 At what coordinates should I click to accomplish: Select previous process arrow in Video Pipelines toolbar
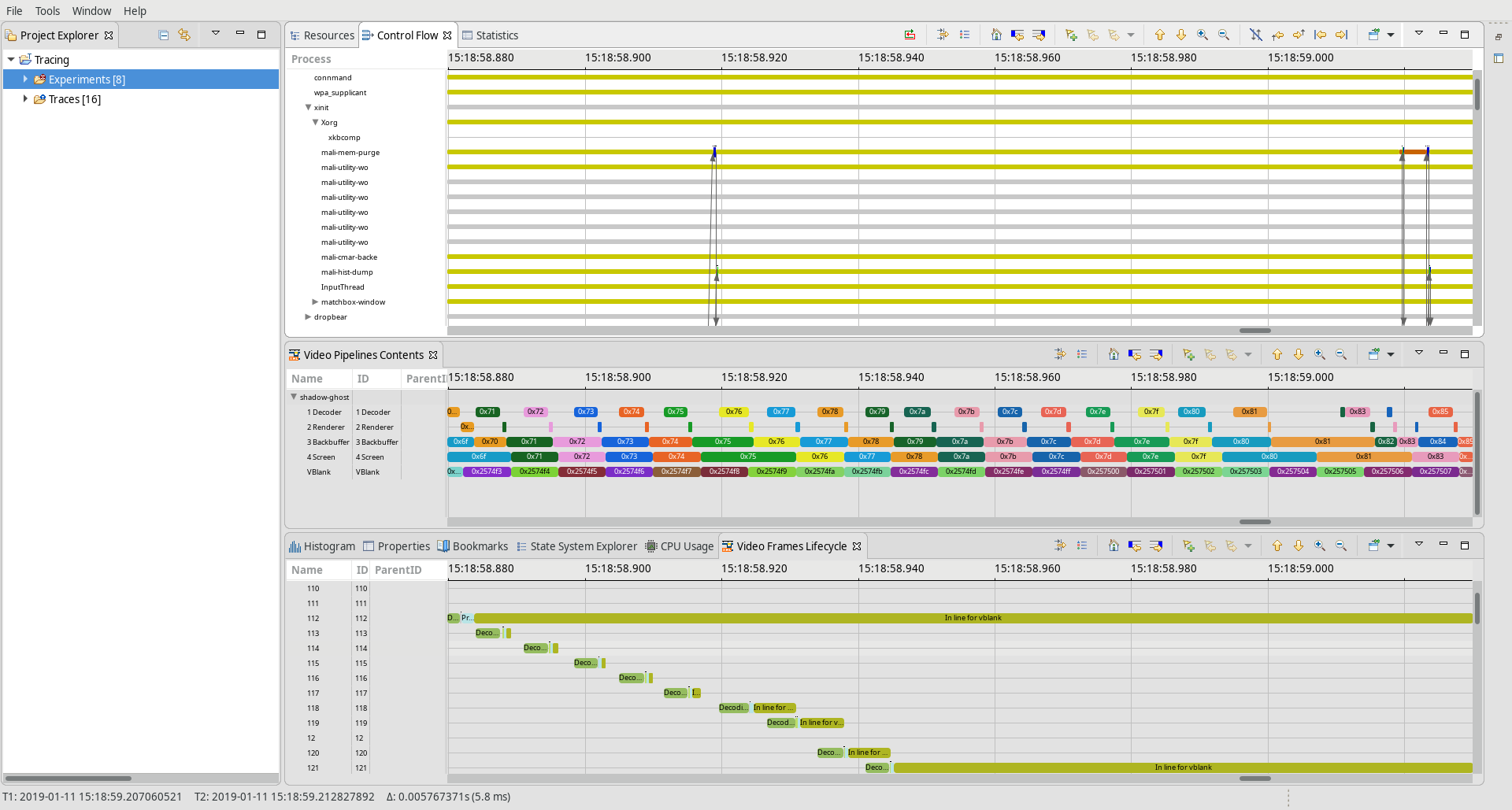point(1277,354)
